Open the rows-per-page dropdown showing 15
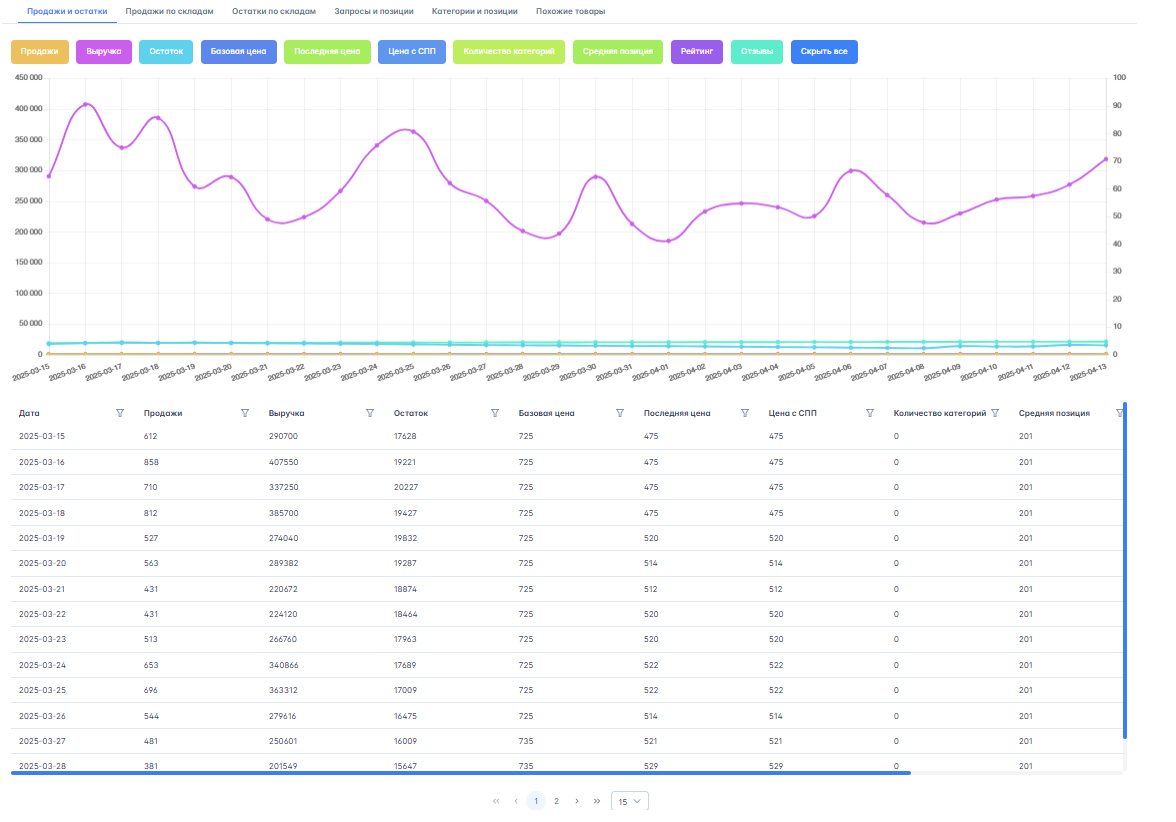This screenshot has width=1176, height=822. click(629, 802)
